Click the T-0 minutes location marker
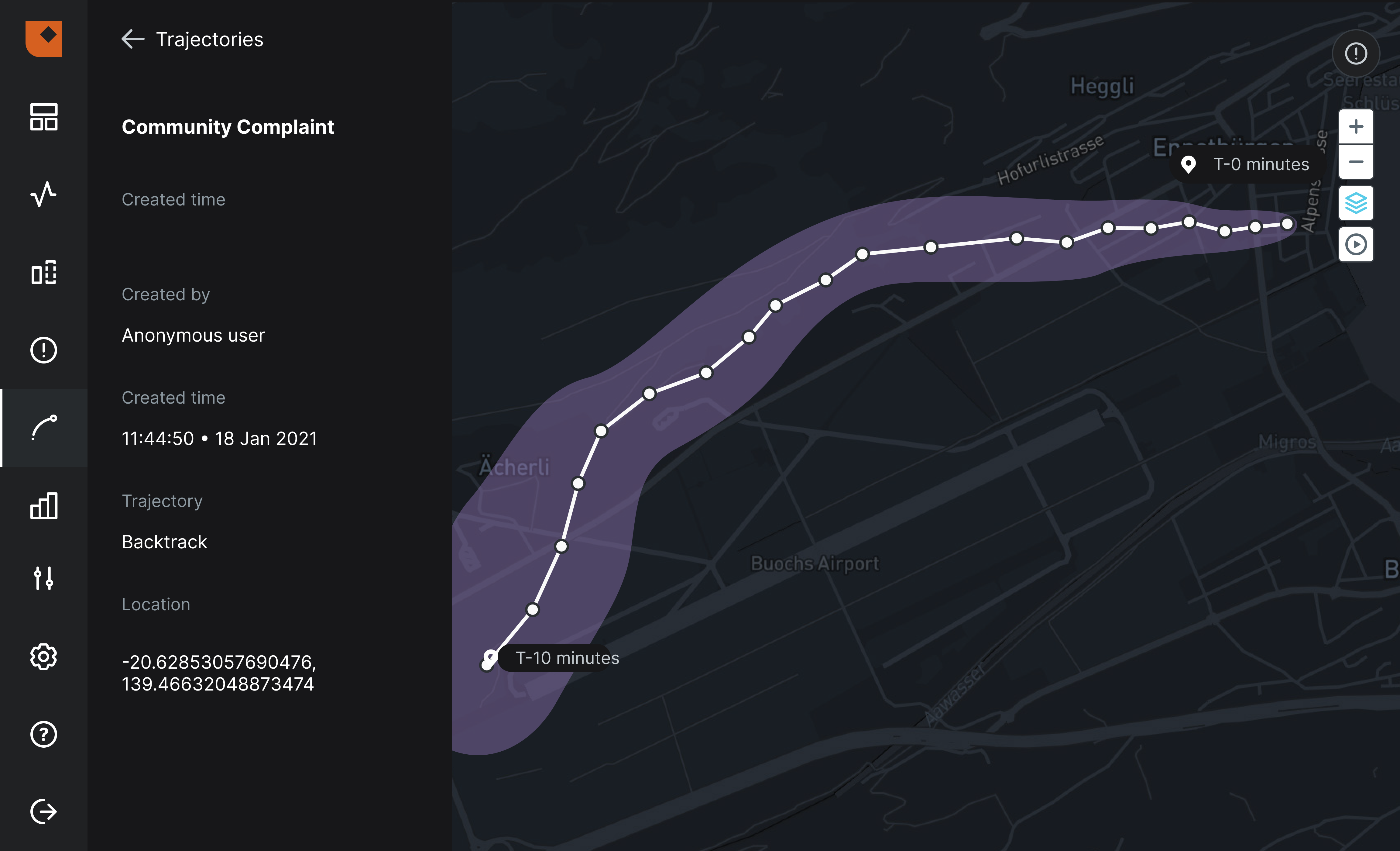 point(1188,164)
